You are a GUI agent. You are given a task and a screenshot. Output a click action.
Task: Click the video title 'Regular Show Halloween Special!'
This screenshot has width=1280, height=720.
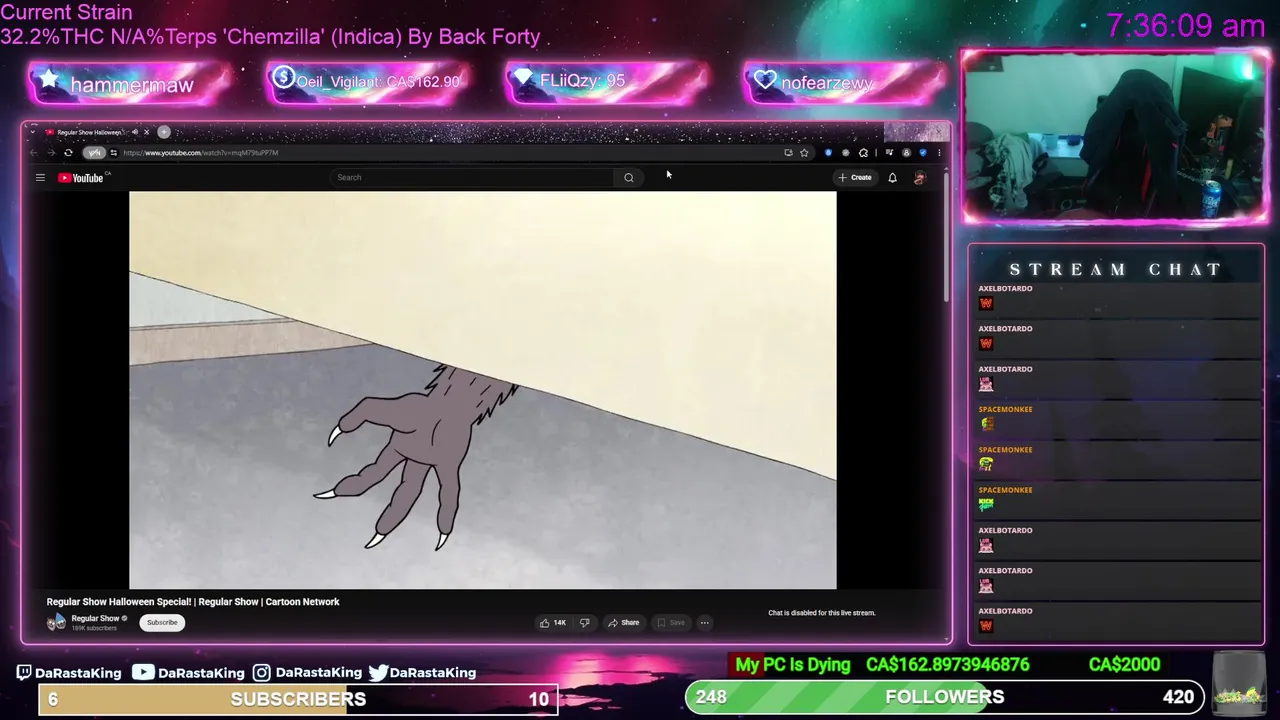(x=193, y=602)
